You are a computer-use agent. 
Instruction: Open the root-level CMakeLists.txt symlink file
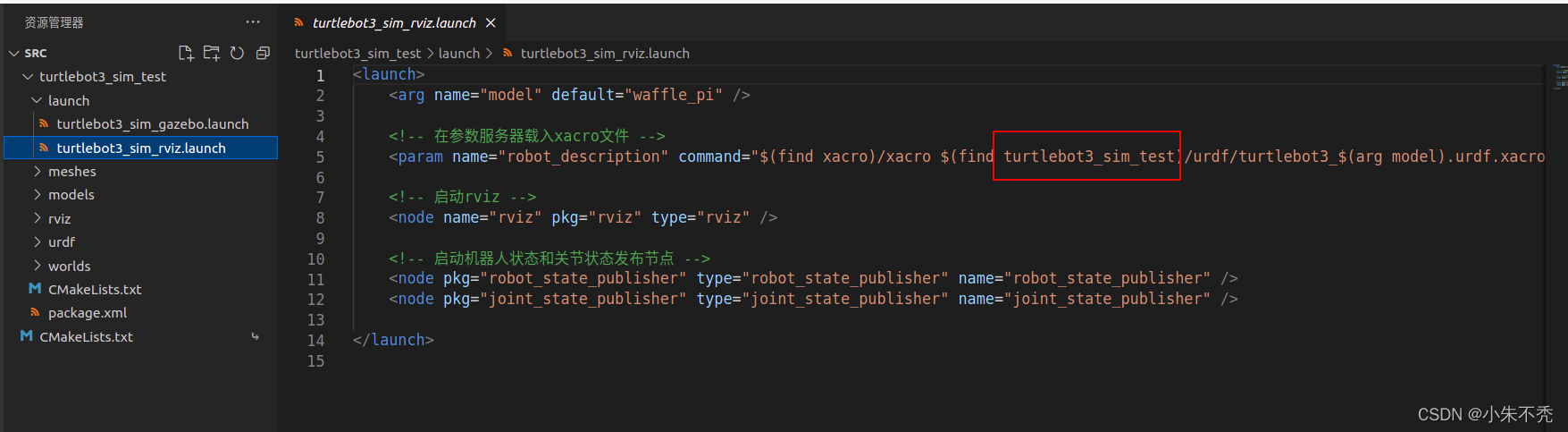[x=141, y=336]
